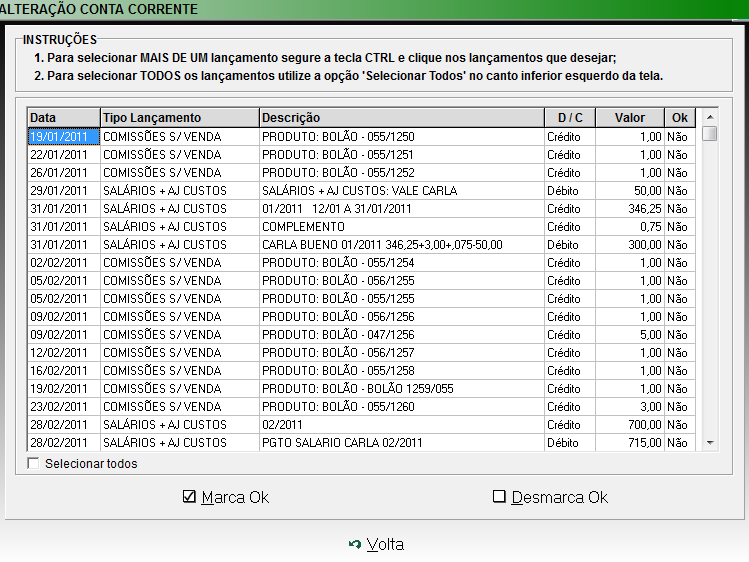
Task: Select row PRODUTO: BOLÃO - 056/1256
Action: click(362, 317)
